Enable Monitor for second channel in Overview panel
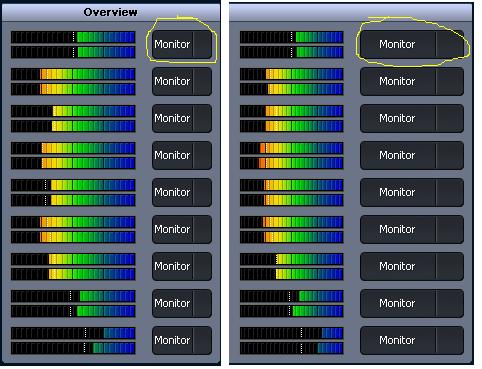This screenshot has height=369, width=482. pos(182,82)
